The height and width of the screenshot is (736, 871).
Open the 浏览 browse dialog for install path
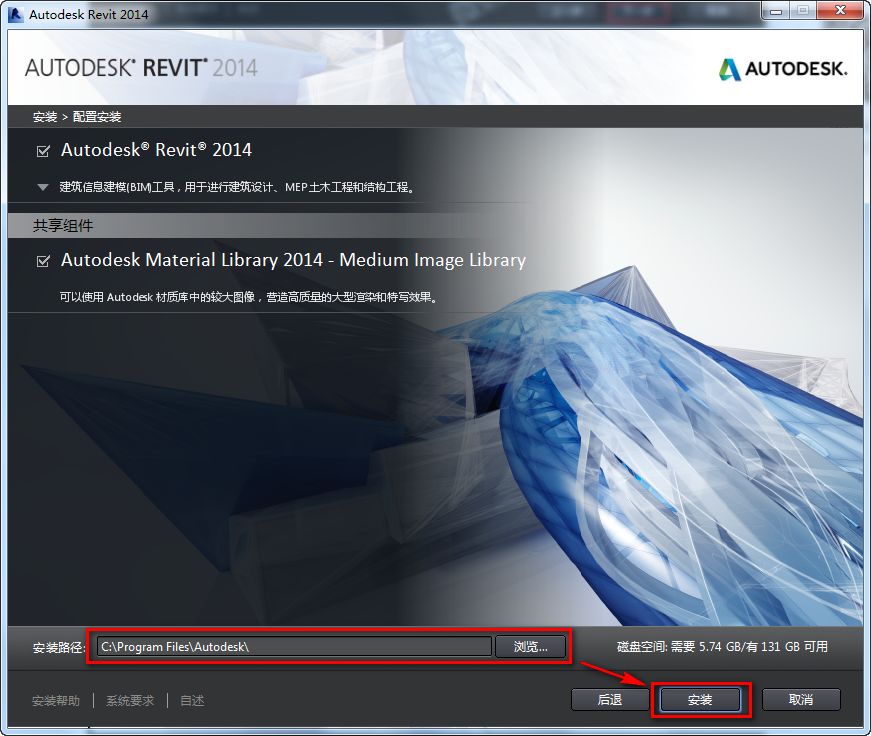point(531,646)
